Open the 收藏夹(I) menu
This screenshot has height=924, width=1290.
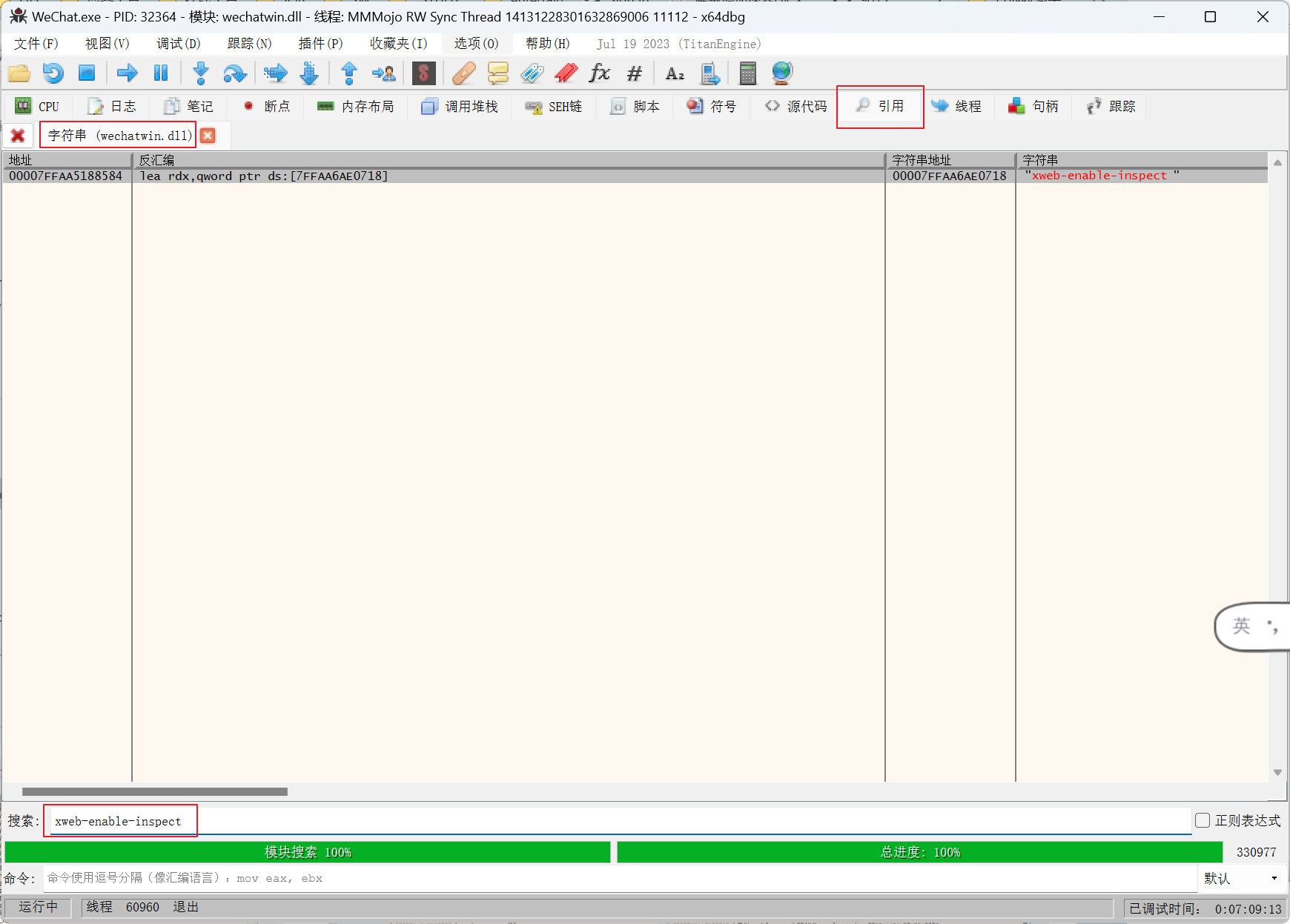coord(399,44)
